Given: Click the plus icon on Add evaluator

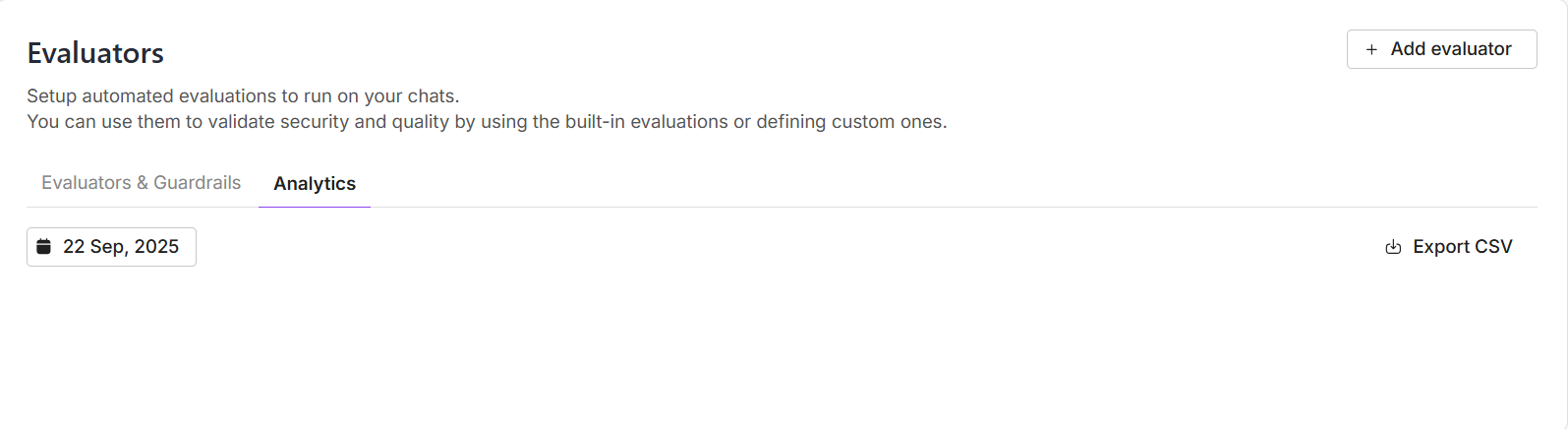Looking at the screenshot, I should pyautogui.click(x=1371, y=49).
